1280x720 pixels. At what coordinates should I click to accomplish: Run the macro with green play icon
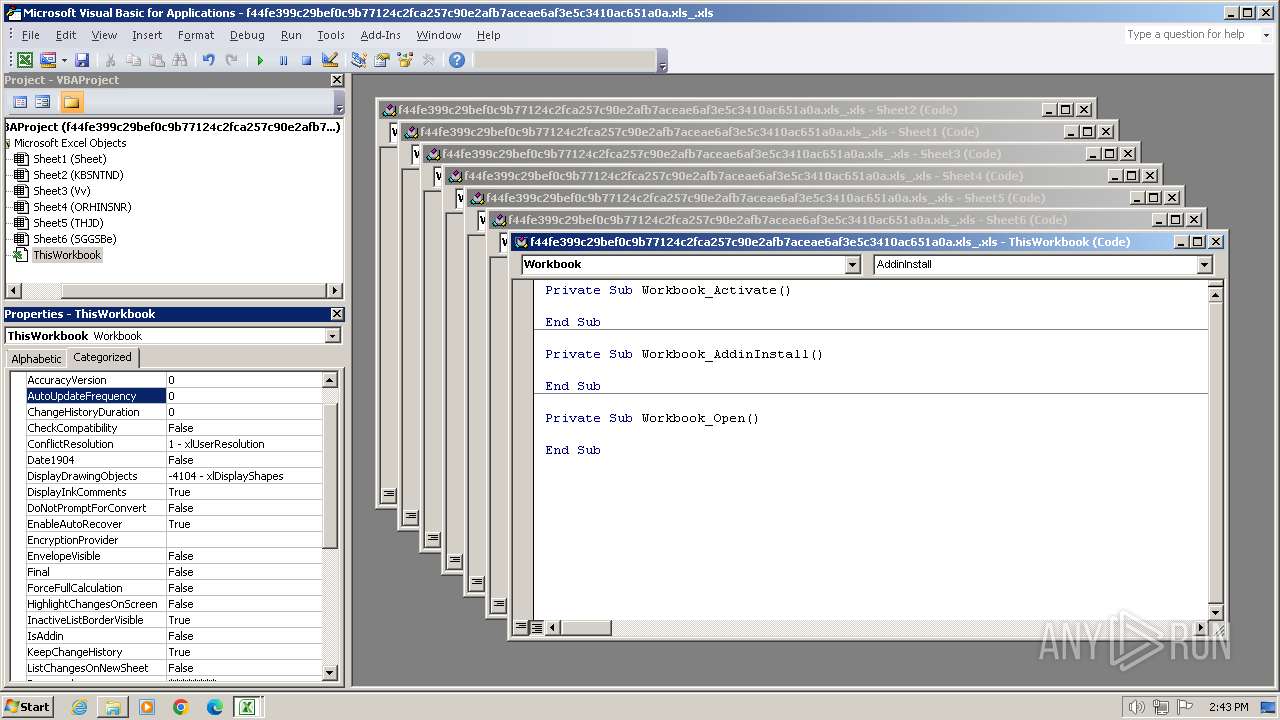260,60
